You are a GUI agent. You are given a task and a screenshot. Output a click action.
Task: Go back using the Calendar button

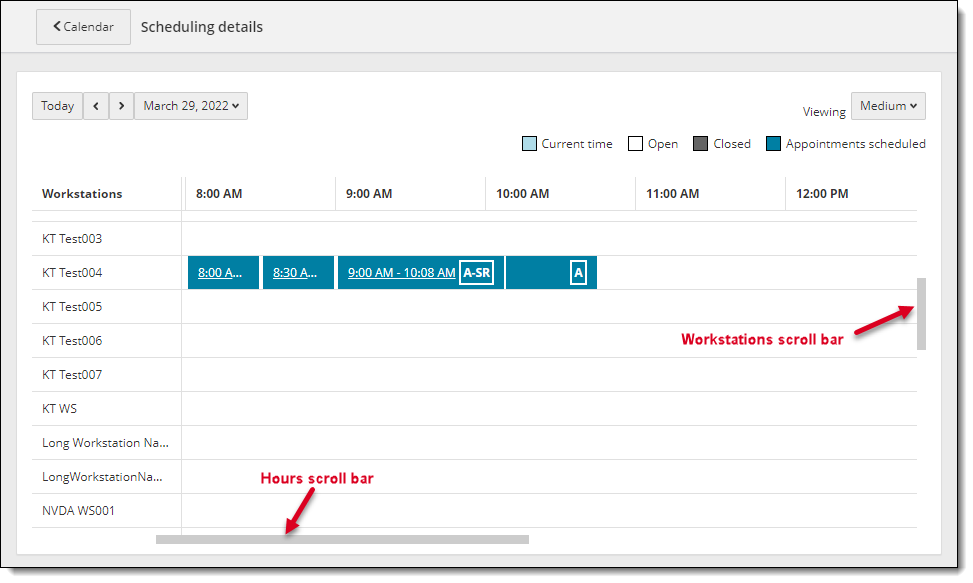[83, 27]
